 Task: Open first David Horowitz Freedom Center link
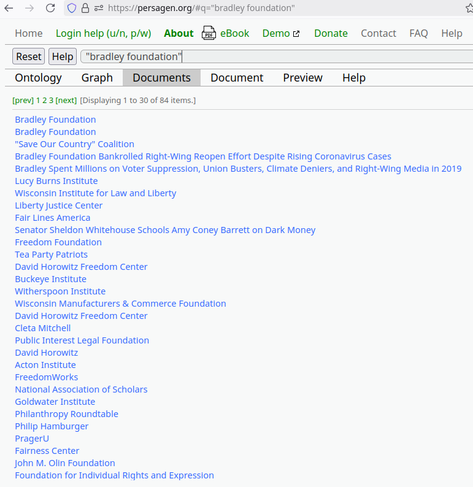81,267
